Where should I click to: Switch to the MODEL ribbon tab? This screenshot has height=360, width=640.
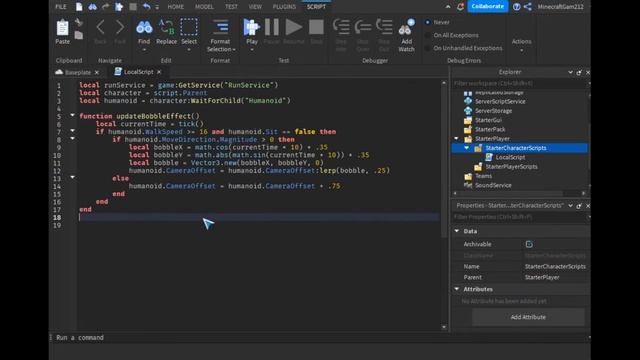click(204, 7)
